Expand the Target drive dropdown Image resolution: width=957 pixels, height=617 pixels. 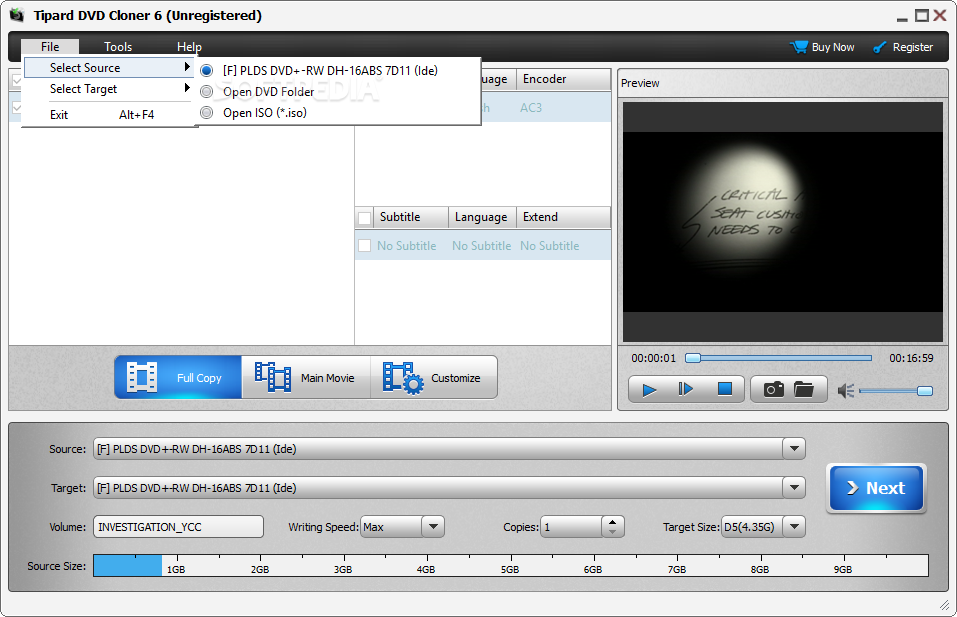[794, 488]
